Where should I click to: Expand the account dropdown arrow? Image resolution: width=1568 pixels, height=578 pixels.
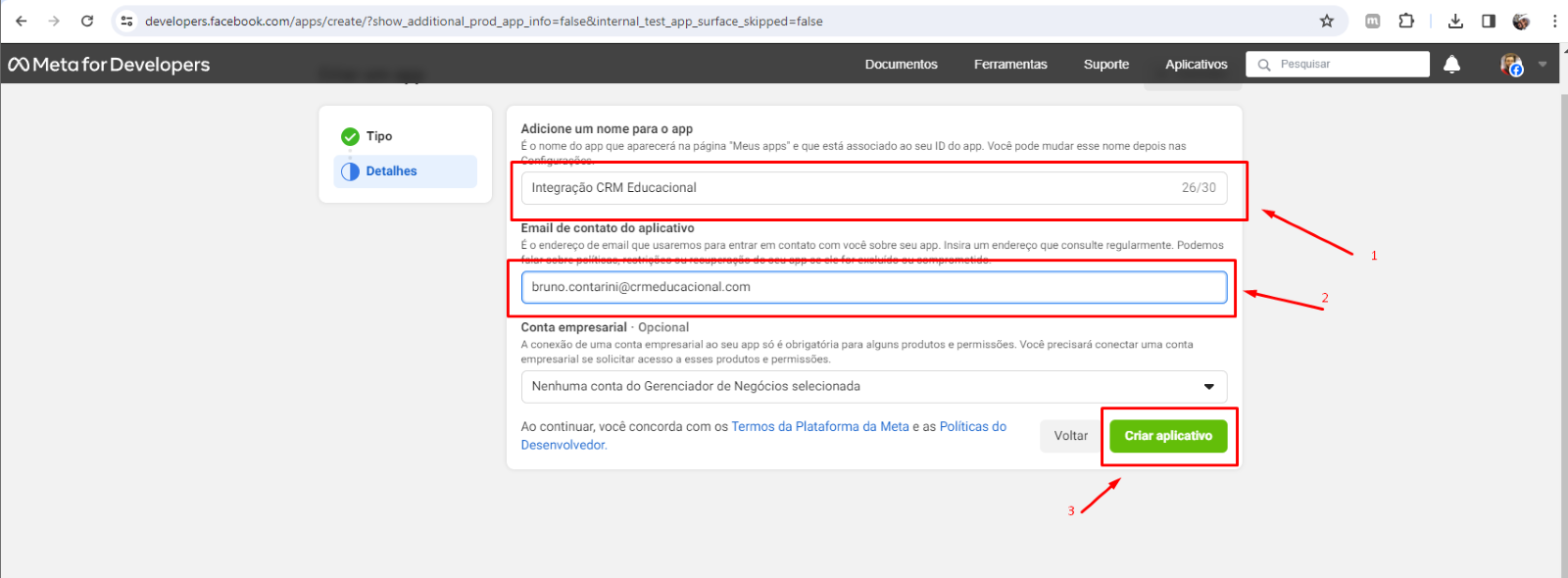[x=1543, y=65]
